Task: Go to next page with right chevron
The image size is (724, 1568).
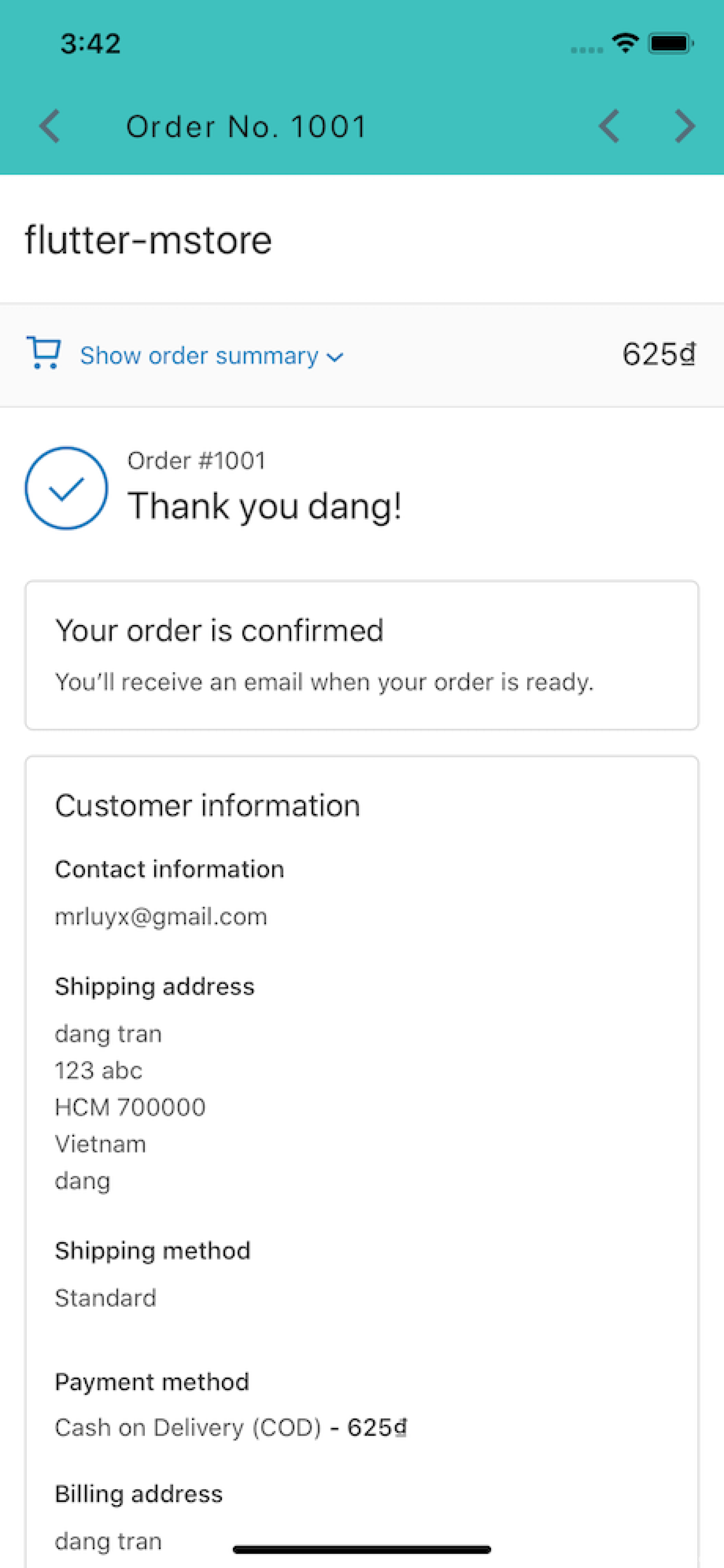Action: (685, 126)
